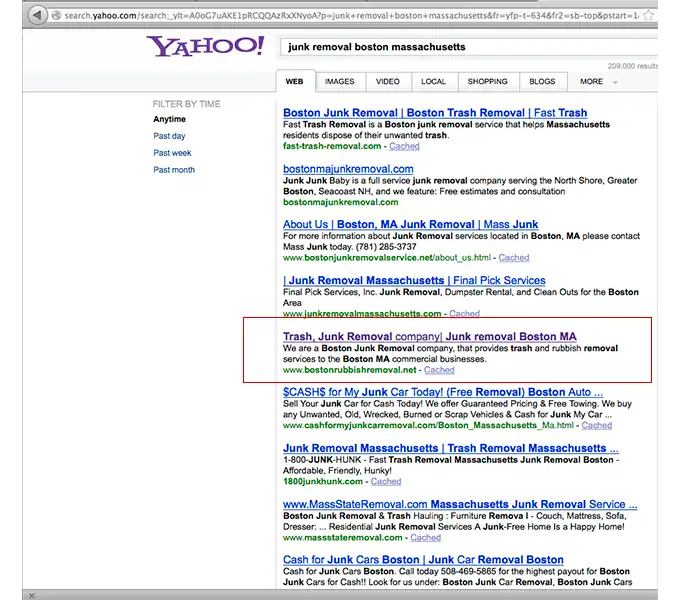
Task: Expand the MORE dropdown
Action: point(598,82)
